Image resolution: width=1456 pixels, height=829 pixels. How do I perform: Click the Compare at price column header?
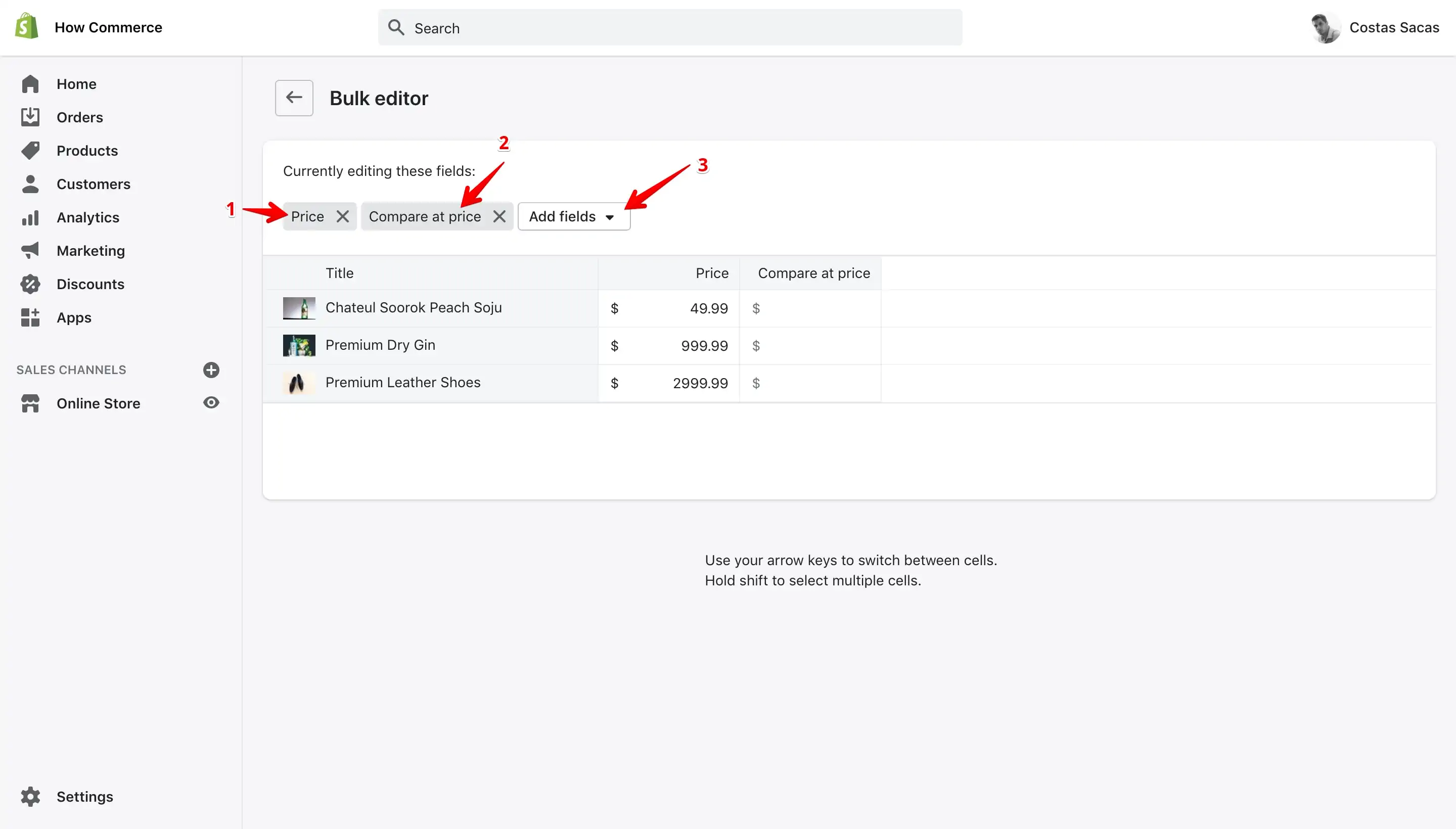[x=814, y=273]
